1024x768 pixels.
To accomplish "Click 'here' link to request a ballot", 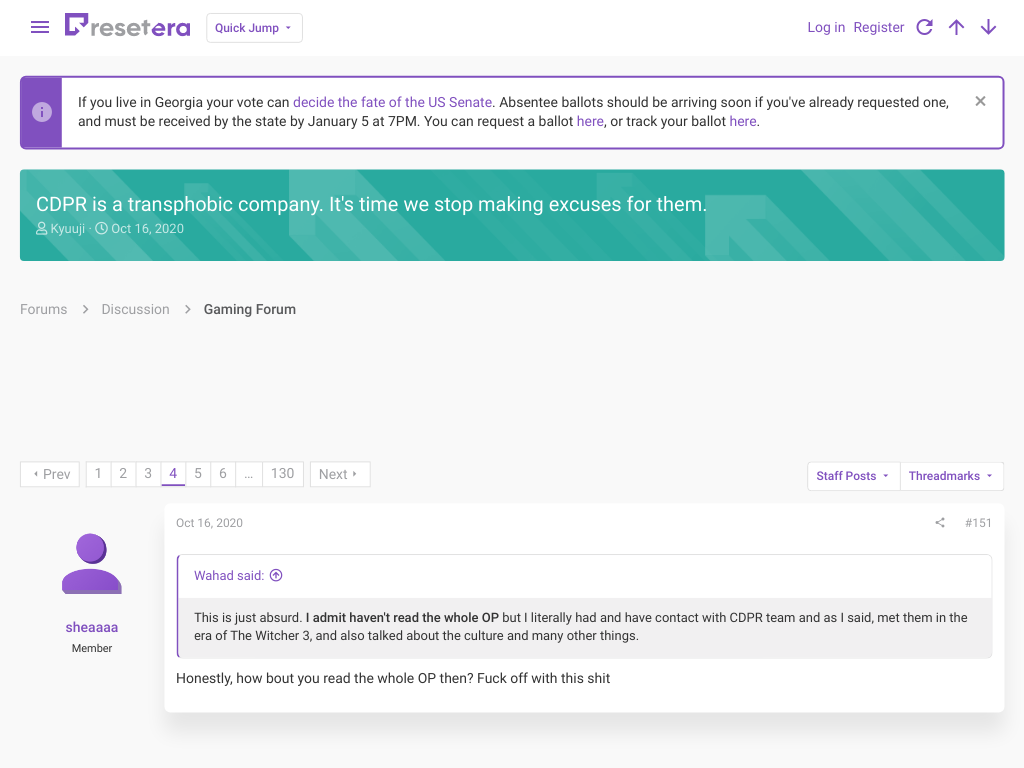I will point(590,121).
